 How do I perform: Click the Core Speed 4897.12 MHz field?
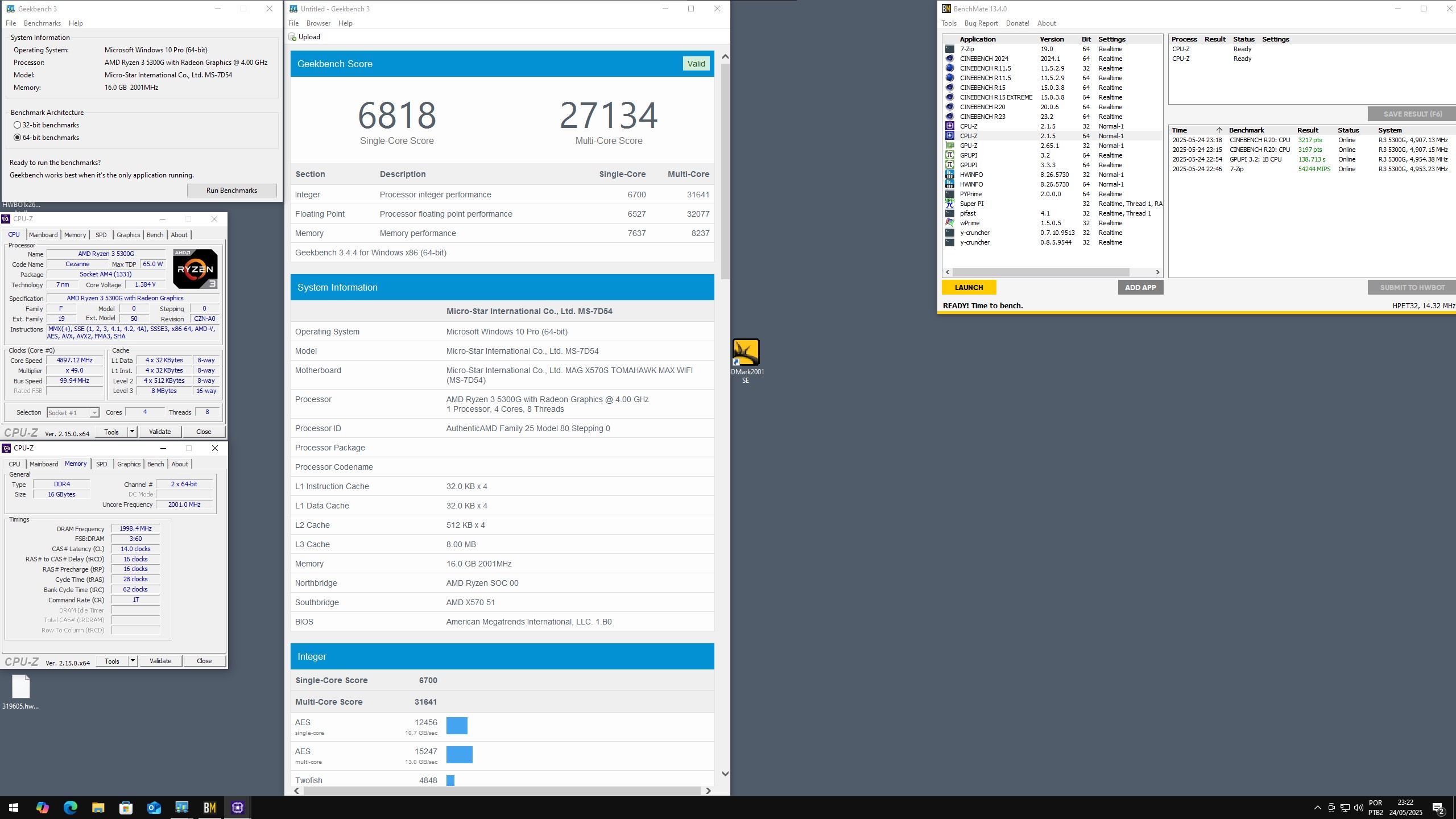tap(75, 360)
